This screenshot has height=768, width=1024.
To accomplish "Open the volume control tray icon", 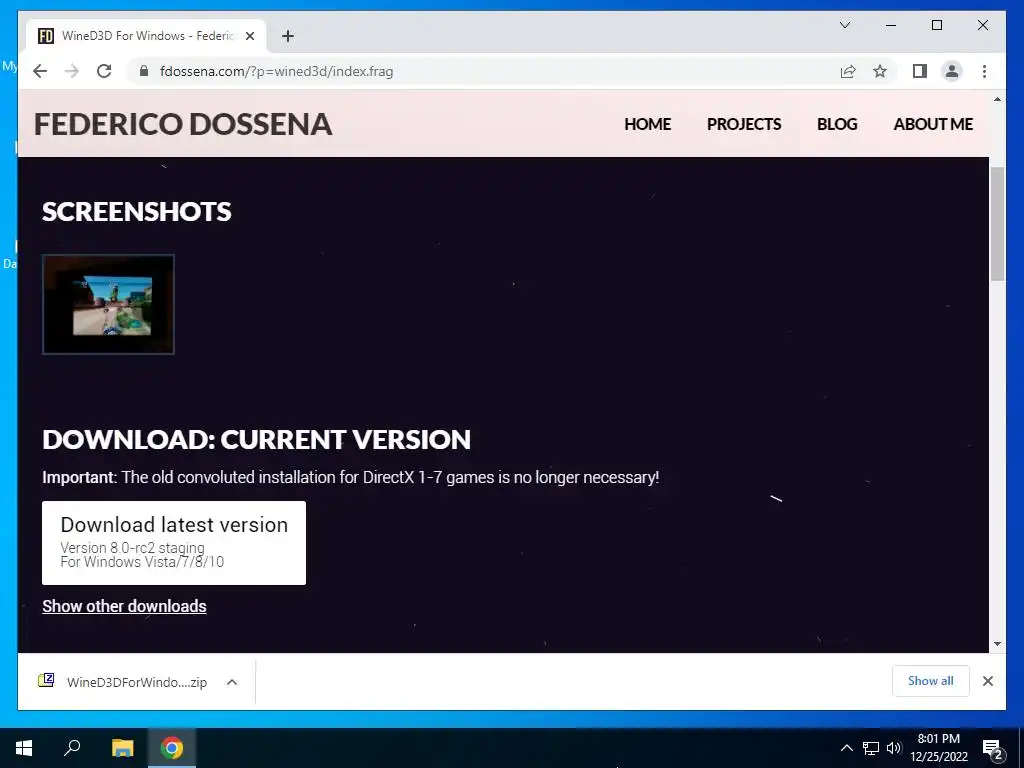I will coord(894,748).
